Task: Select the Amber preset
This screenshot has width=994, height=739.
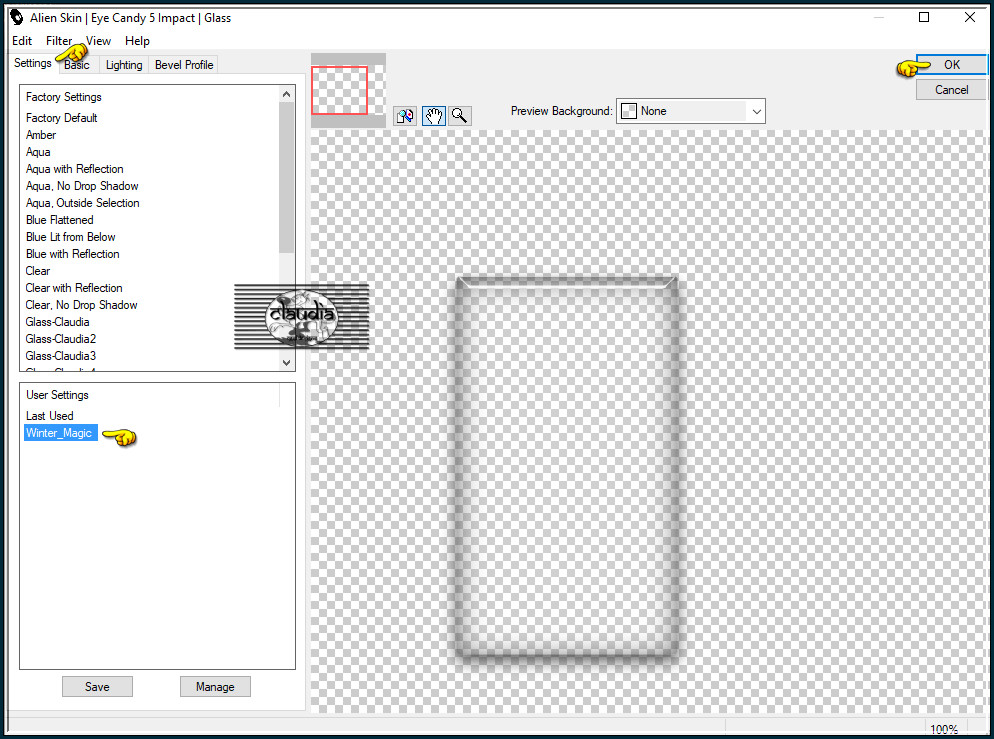Action: point(41,135)
